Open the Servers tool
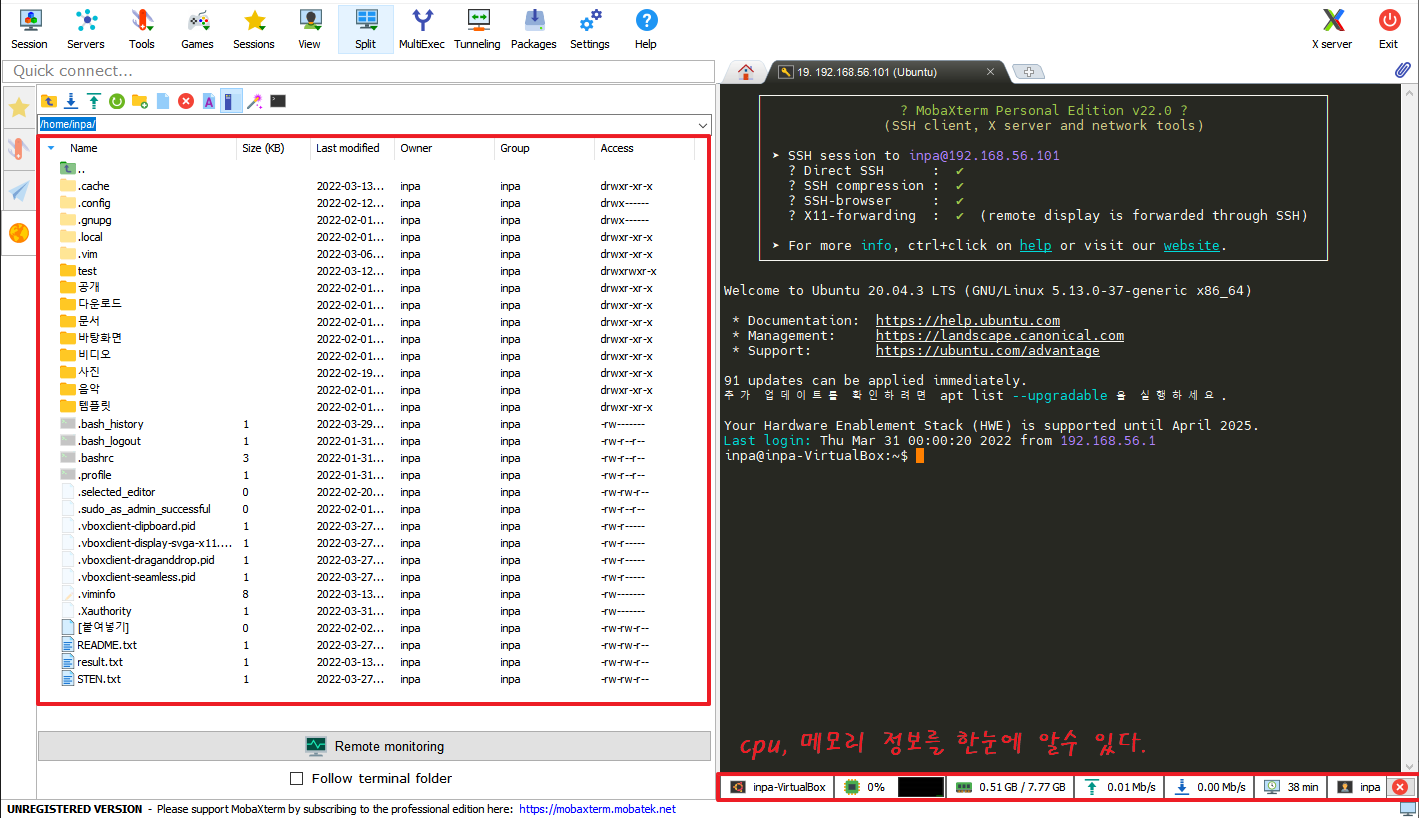Screen dimensions: 1419x818 [86, 28]
